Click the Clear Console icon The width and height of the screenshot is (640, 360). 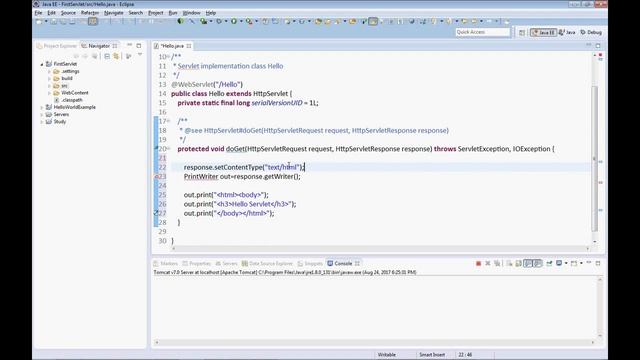(x=509, y=264)
